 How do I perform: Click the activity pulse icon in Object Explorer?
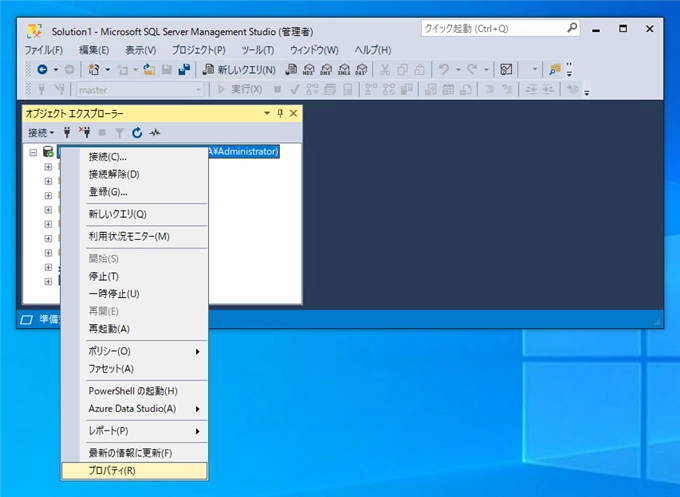[155, 133]
